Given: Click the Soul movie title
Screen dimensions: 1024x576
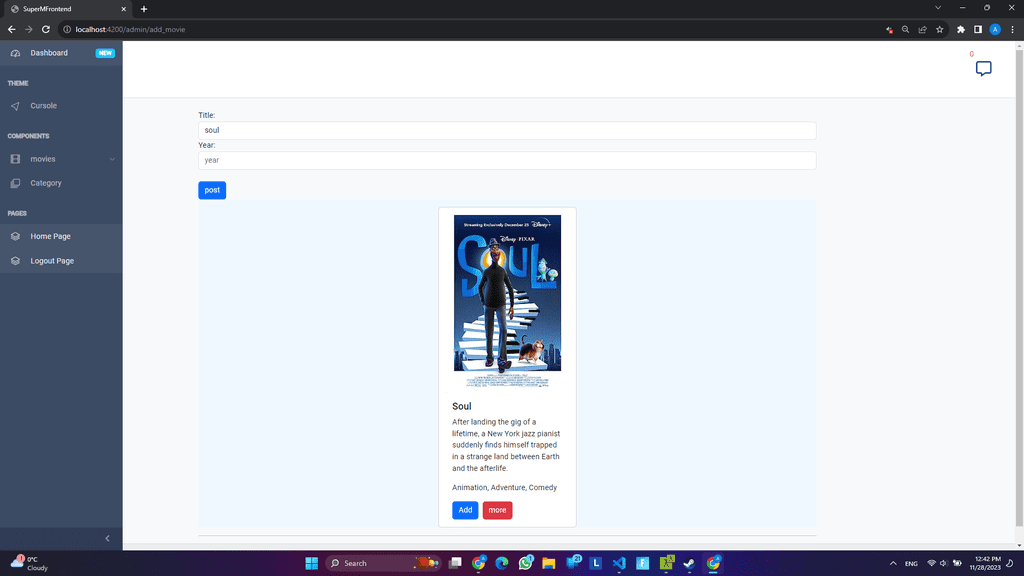Looking at the screenshot, I should 462,406.
